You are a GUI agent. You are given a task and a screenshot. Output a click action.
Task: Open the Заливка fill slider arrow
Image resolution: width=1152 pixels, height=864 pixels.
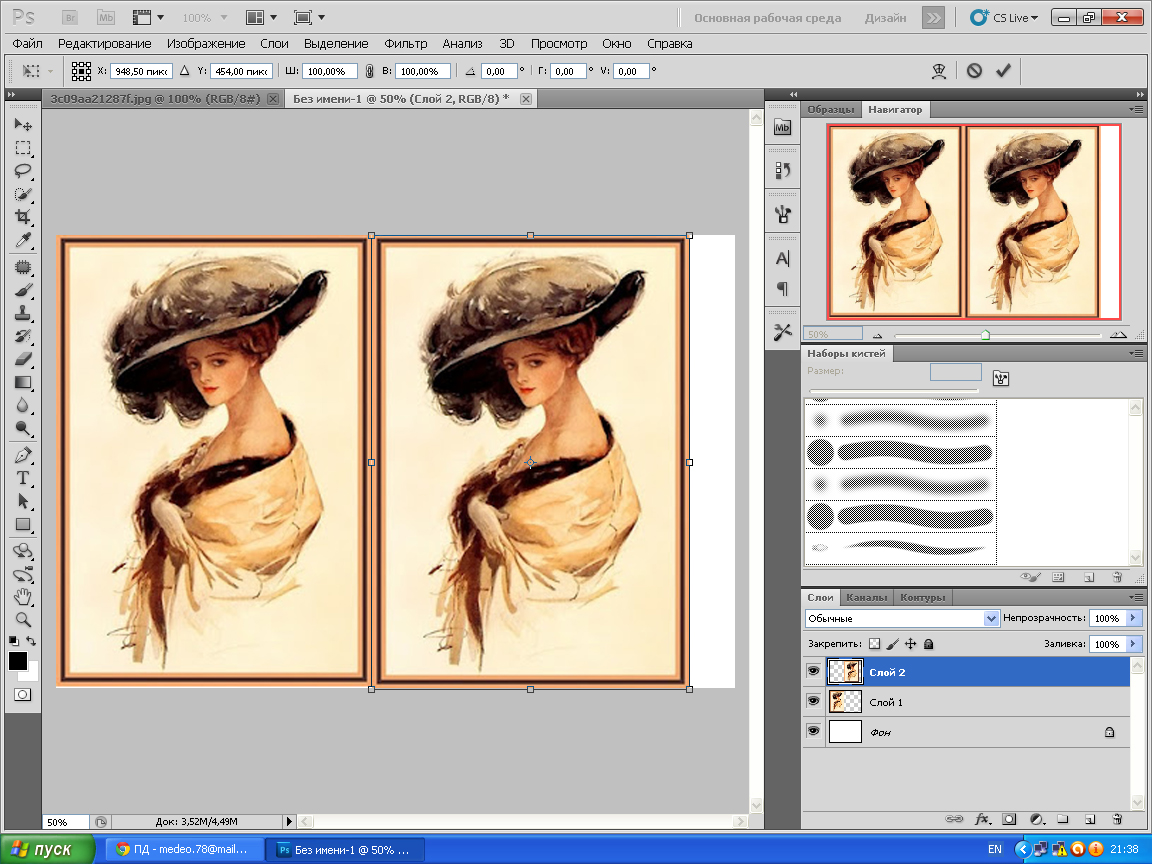[x=1134, y=644]
